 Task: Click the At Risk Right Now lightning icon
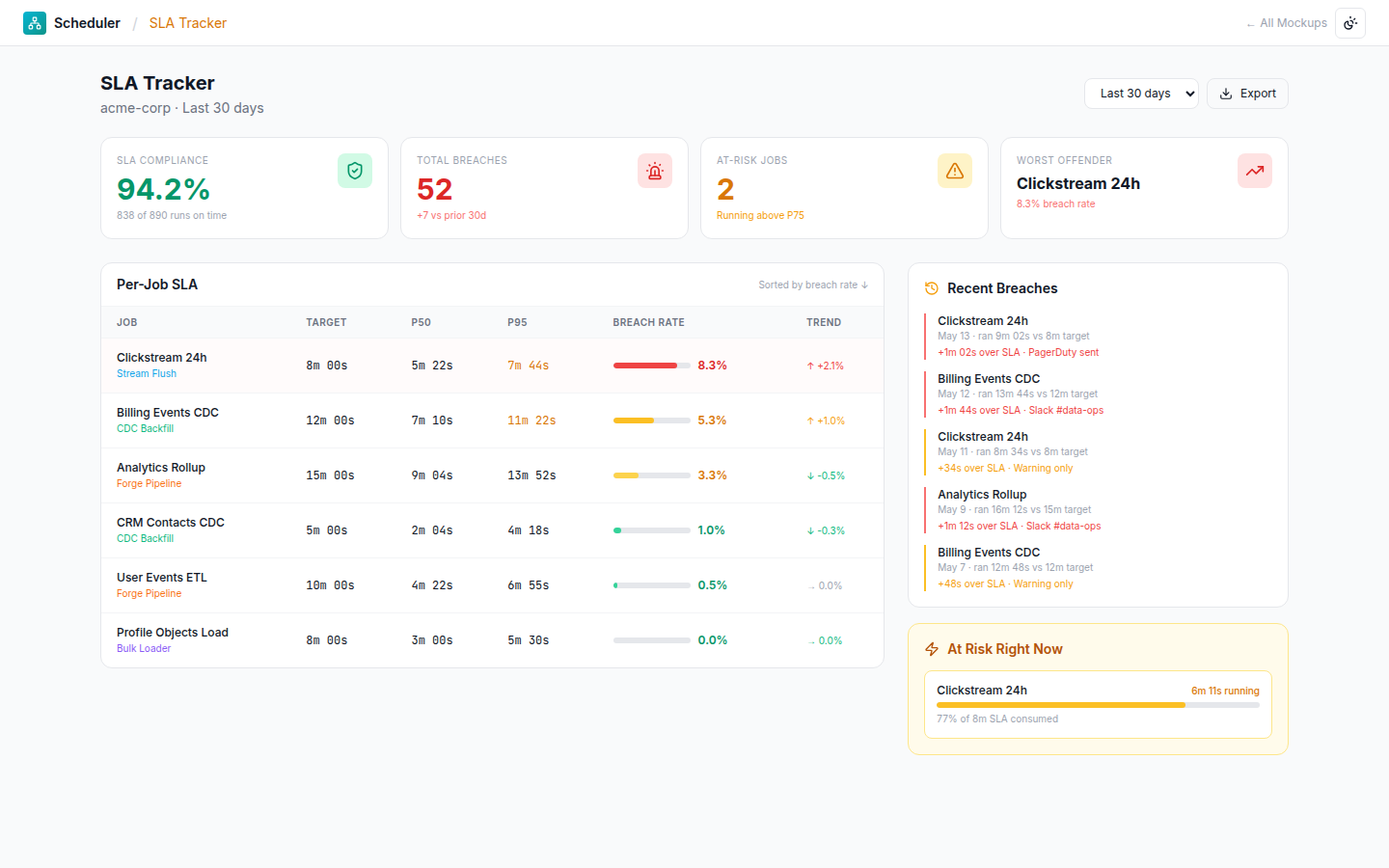pos(932,649)
